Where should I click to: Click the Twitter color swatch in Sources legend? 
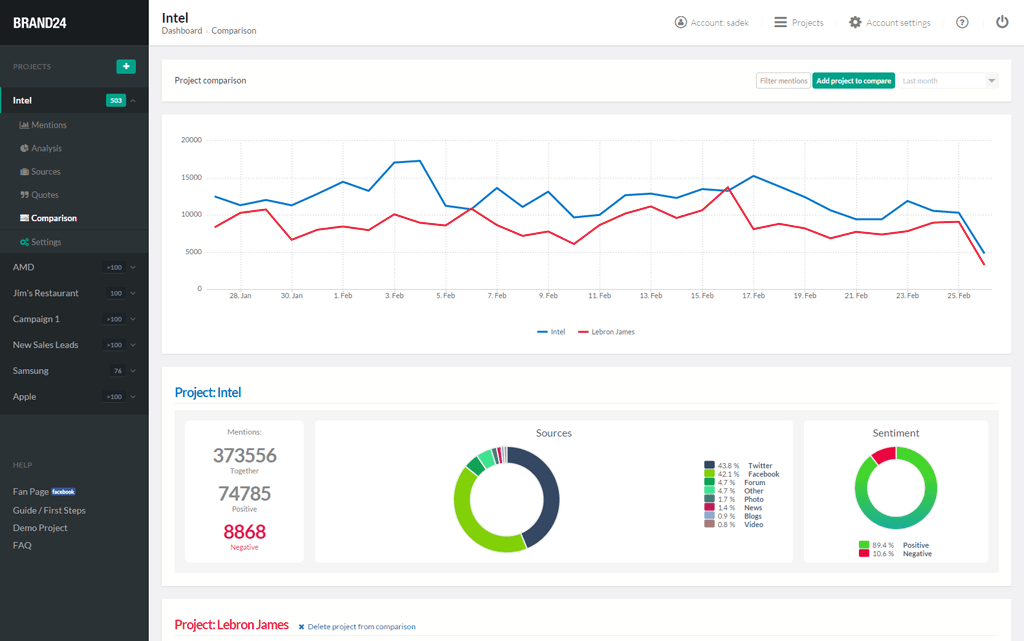tap(709, 465)
